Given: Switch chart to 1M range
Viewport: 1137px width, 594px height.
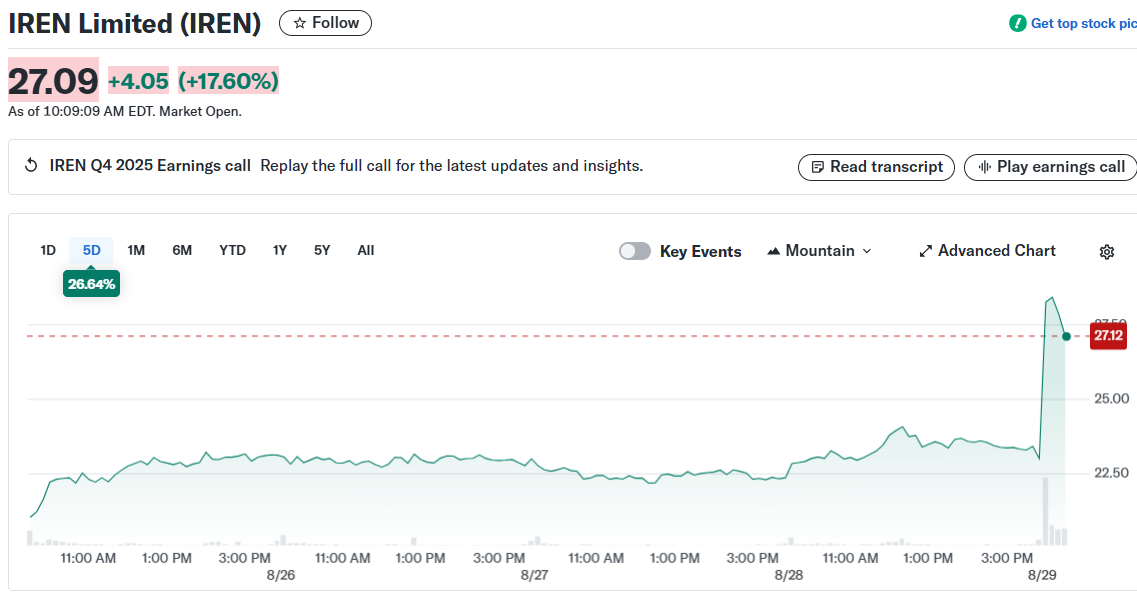Looking at the screenshot, I should 136,250.
